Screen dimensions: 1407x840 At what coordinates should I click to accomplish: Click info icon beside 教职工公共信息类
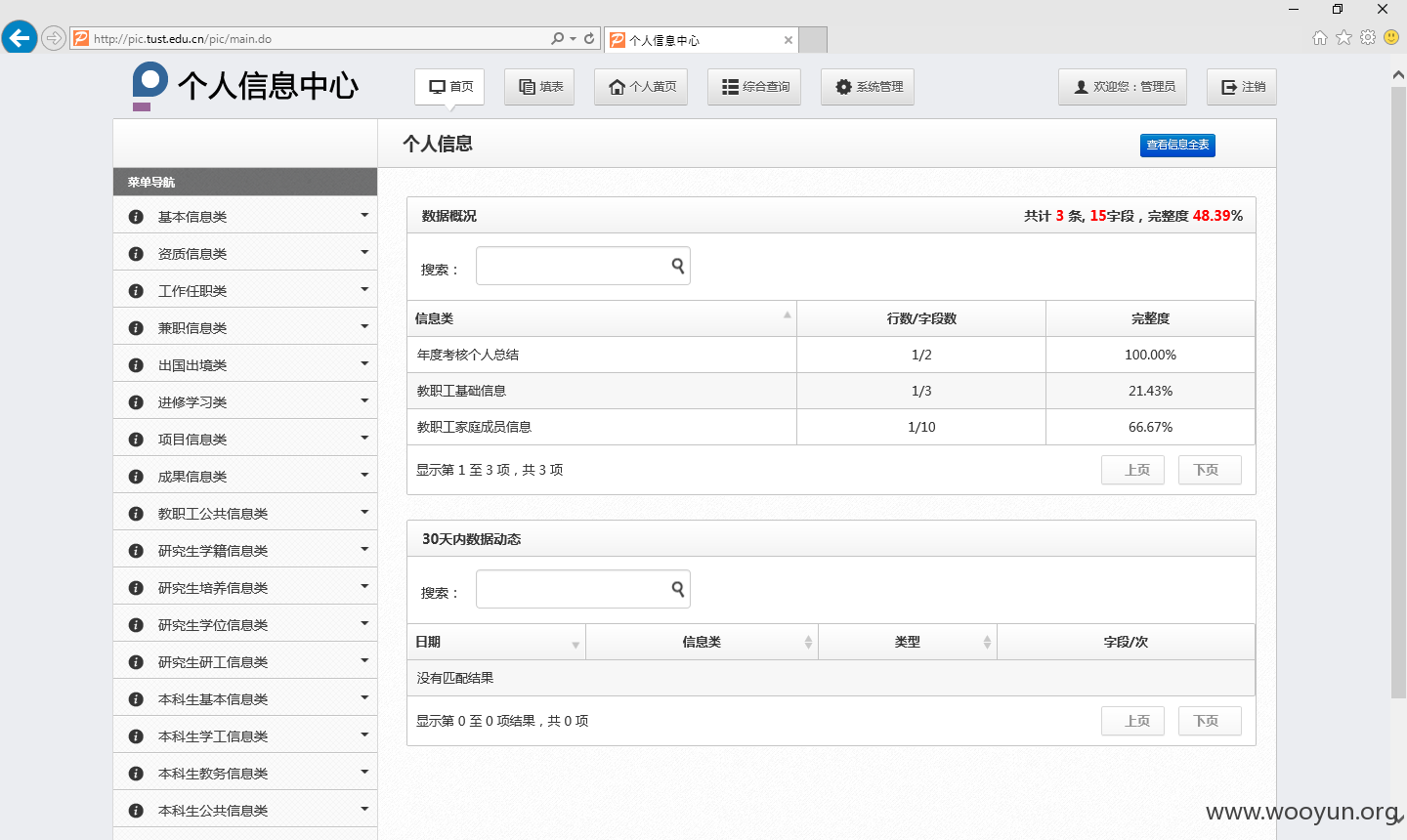click(136, 514)
